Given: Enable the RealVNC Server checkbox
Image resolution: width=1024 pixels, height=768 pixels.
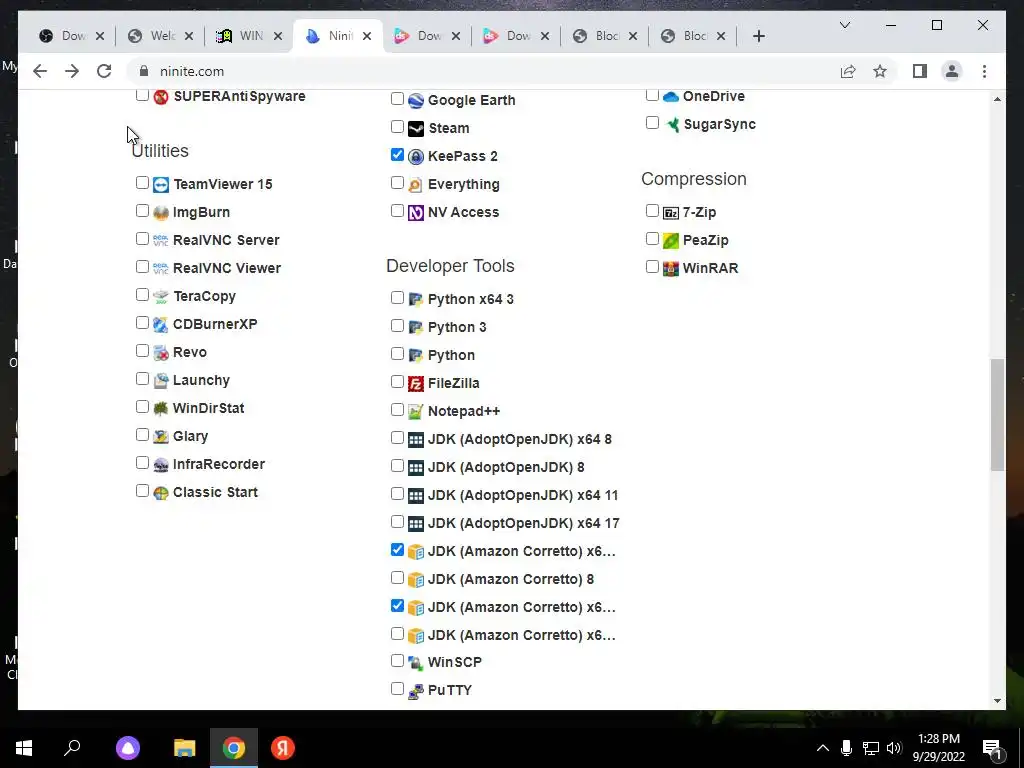Looking at the screenshot, I should pos(142,238).
